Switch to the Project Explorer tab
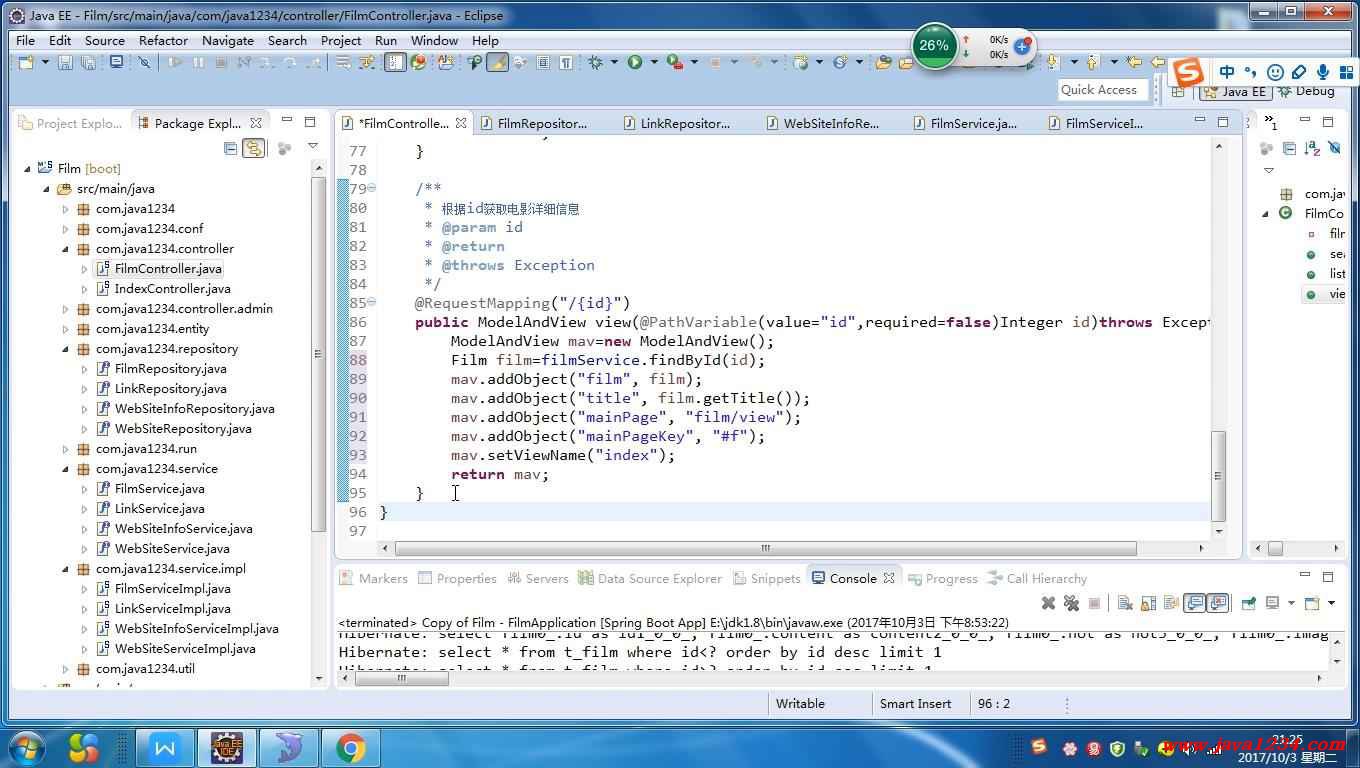 (x=71, y=123)
